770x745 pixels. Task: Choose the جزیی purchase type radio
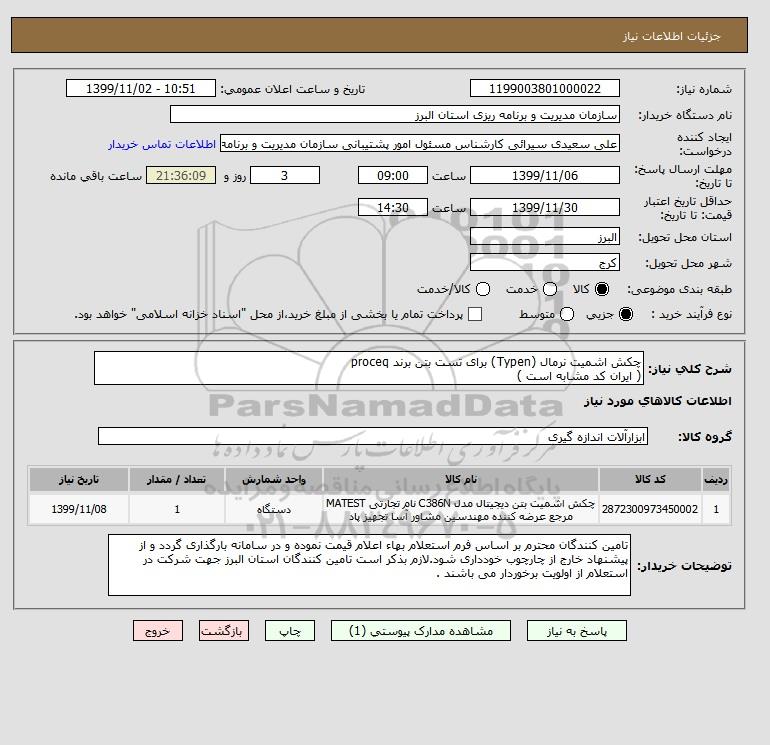tap(626, 314)
